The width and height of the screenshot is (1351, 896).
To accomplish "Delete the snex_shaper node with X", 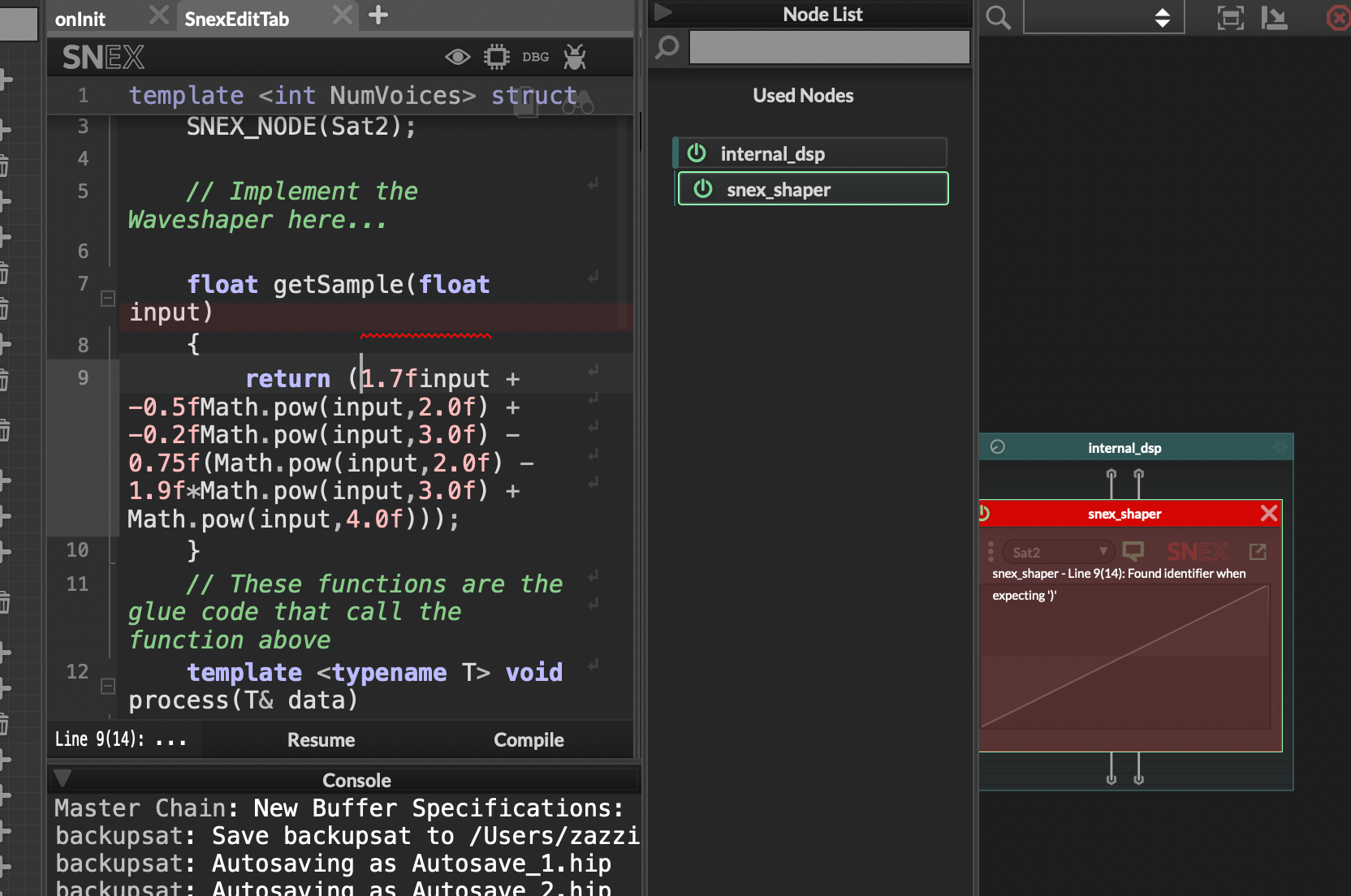I will click(x=1269, y=513).
